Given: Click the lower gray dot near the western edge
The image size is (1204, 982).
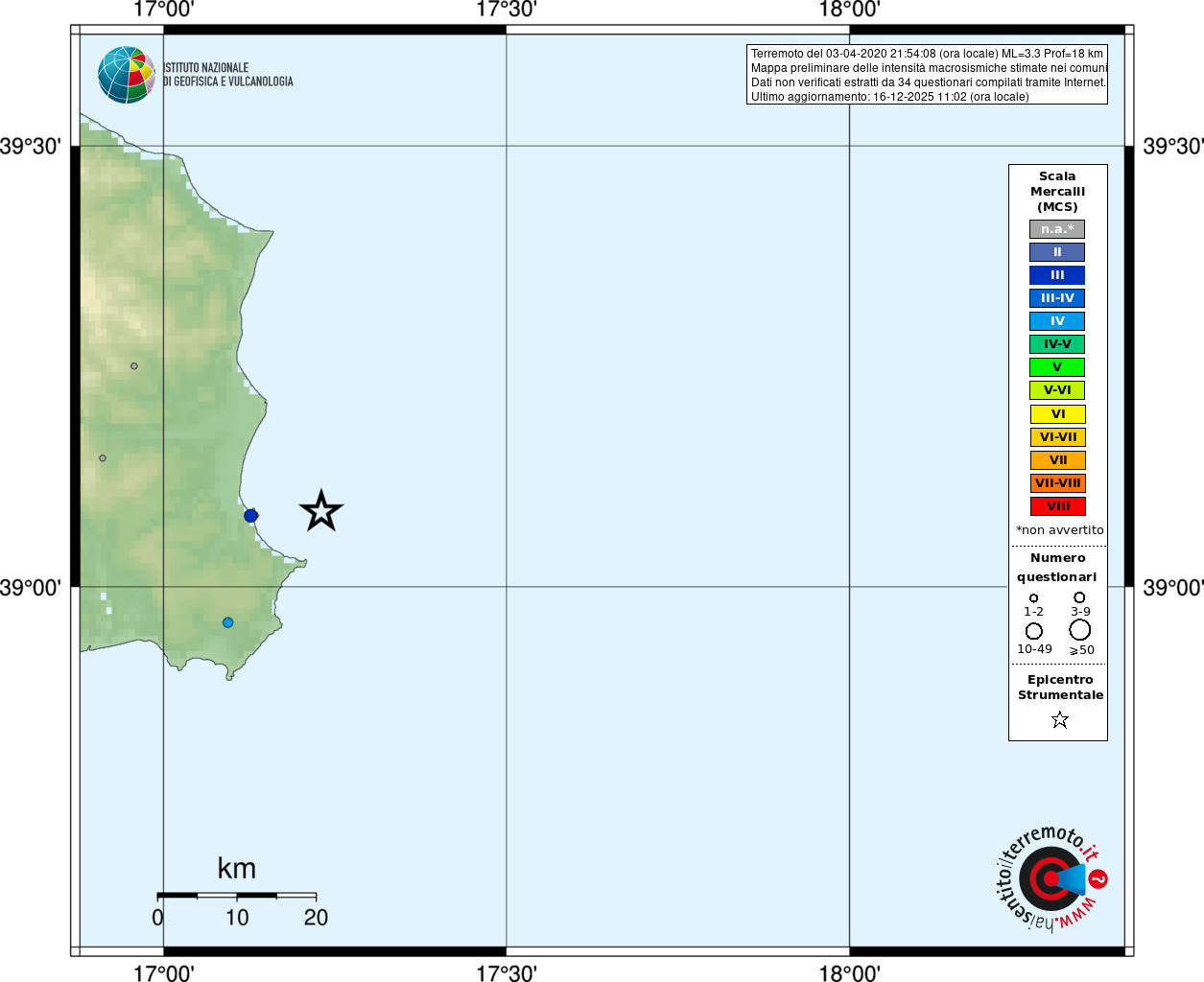Looking at the screenshot, I should click(103, 457).
